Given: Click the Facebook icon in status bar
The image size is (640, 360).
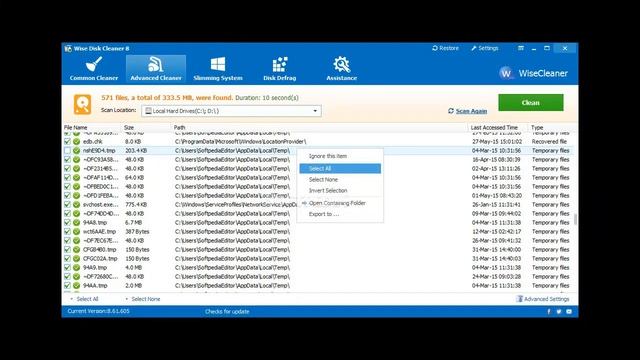Looking at the screenshot, I should pos(549,311).
